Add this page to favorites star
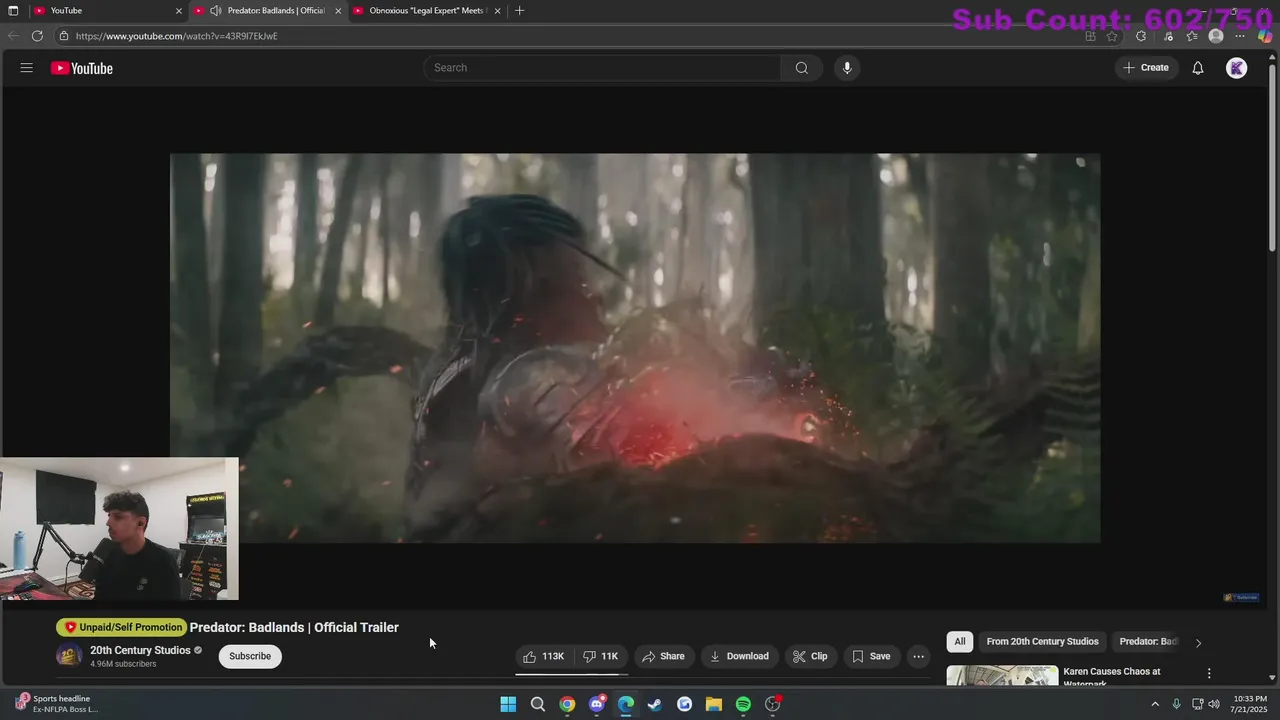 1112,36
